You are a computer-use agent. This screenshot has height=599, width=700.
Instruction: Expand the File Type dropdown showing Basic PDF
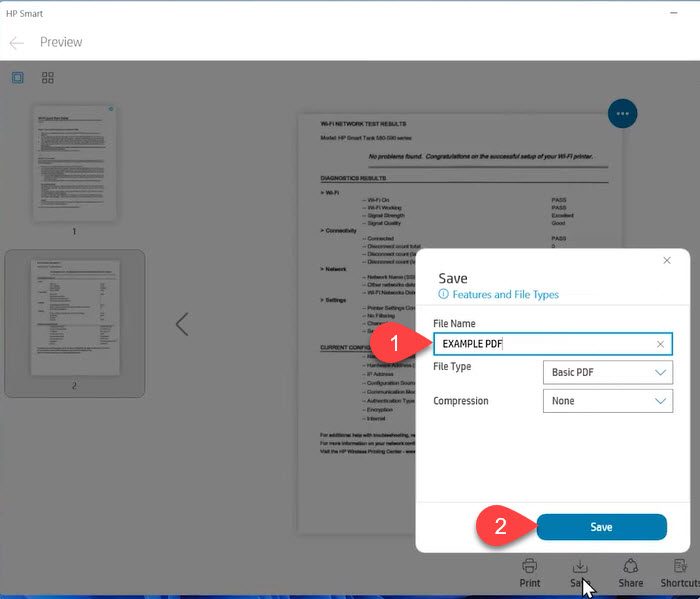pyautogui.click(x=608, y=373)
